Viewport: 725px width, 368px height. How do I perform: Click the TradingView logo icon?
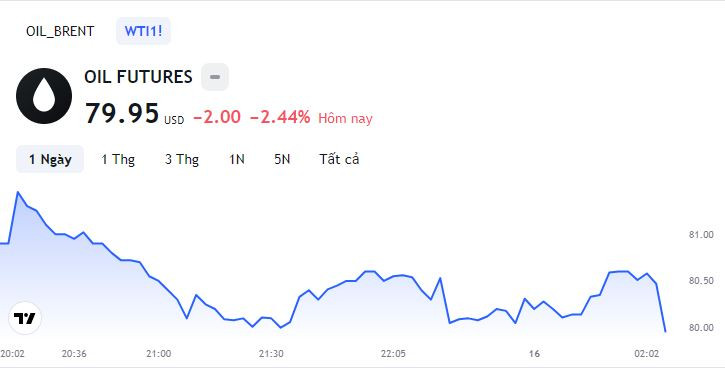click(x=25, y=318)
